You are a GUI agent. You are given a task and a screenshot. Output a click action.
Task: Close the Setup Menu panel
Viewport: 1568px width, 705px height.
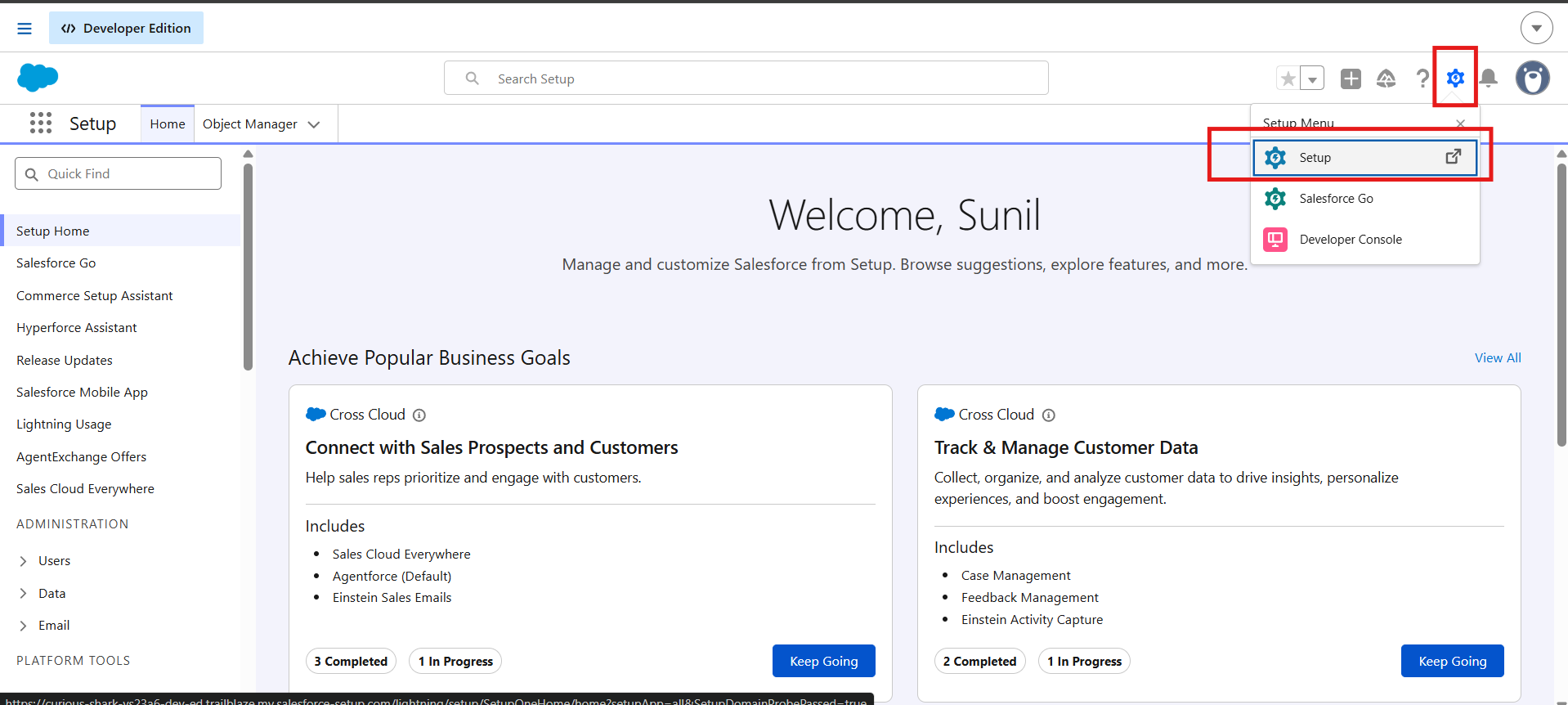point(1460,123)
